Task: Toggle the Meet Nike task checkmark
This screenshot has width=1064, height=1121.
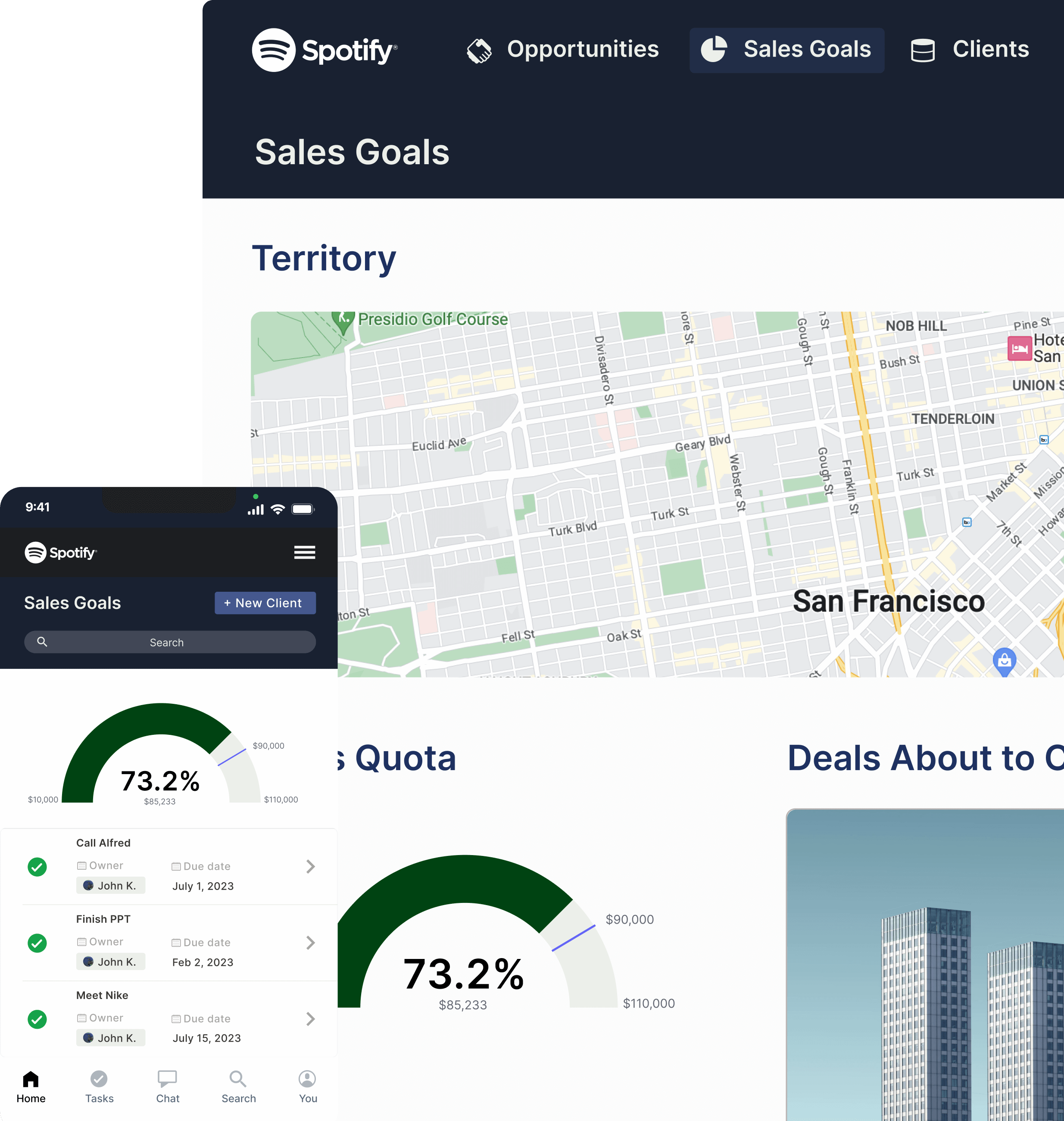Action: (37, 1019)
